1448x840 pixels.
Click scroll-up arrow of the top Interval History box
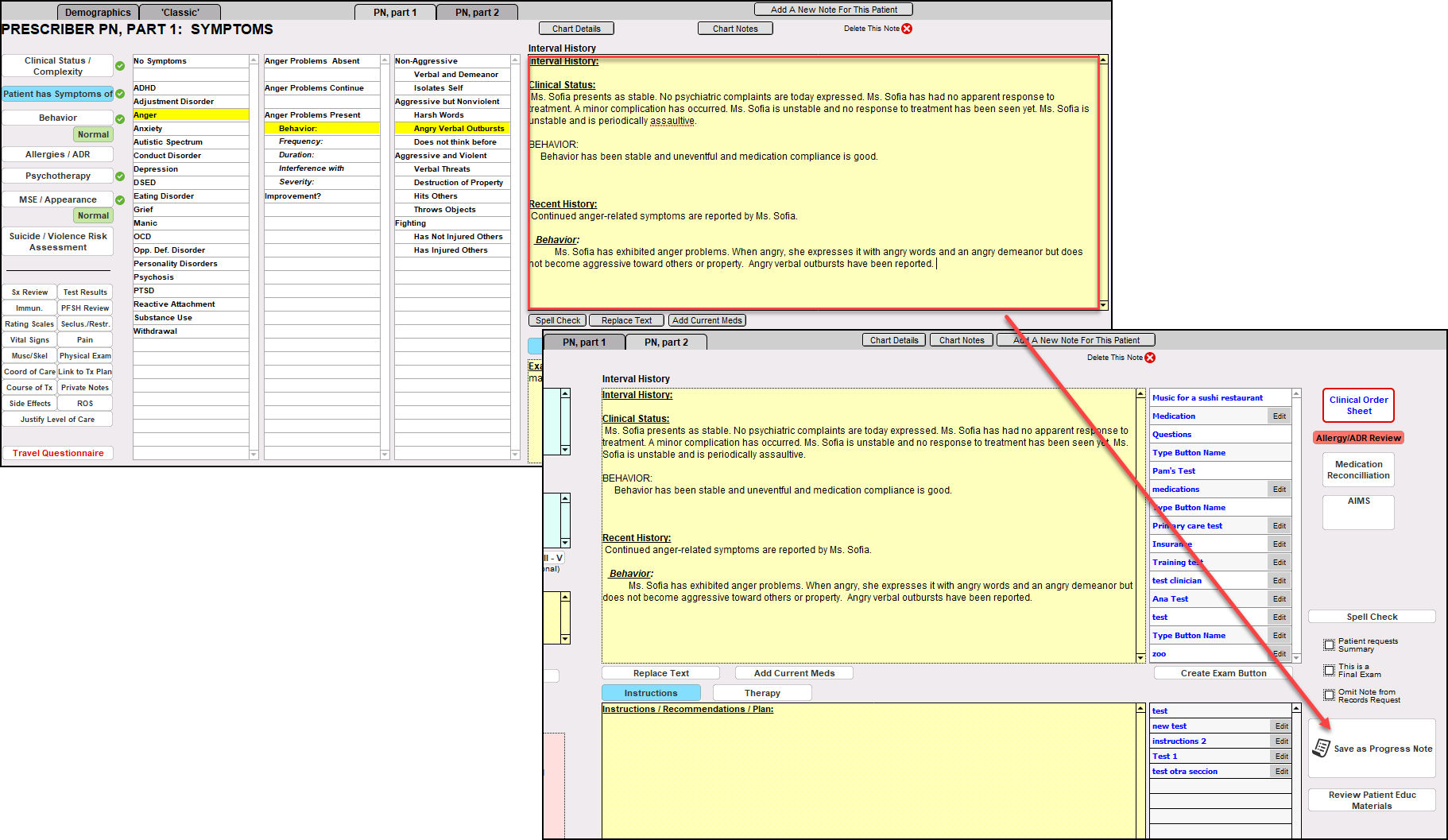pos(1103,60)
